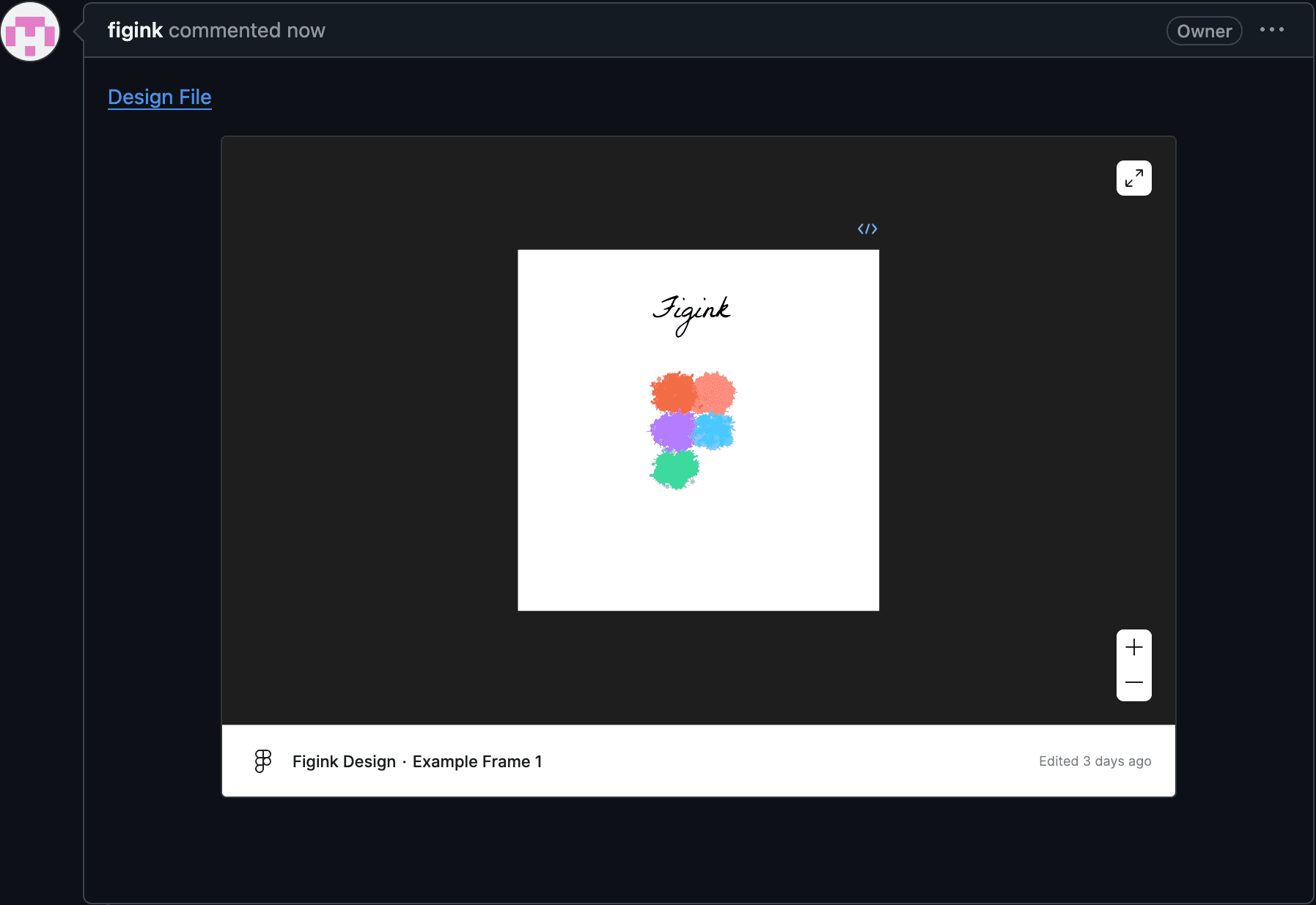Open the comment options three-dot menu
This screenshot has height=905, width=1316.
1271,30
